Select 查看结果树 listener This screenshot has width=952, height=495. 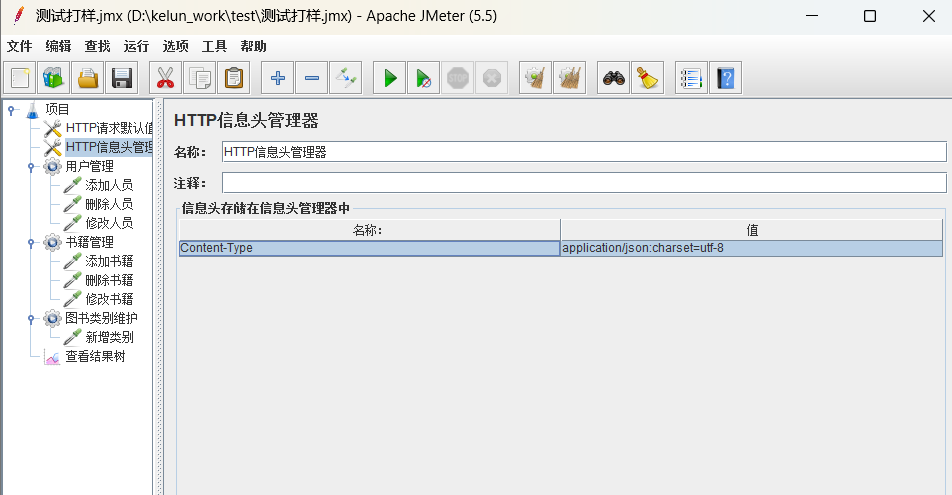tap(95, 357)
